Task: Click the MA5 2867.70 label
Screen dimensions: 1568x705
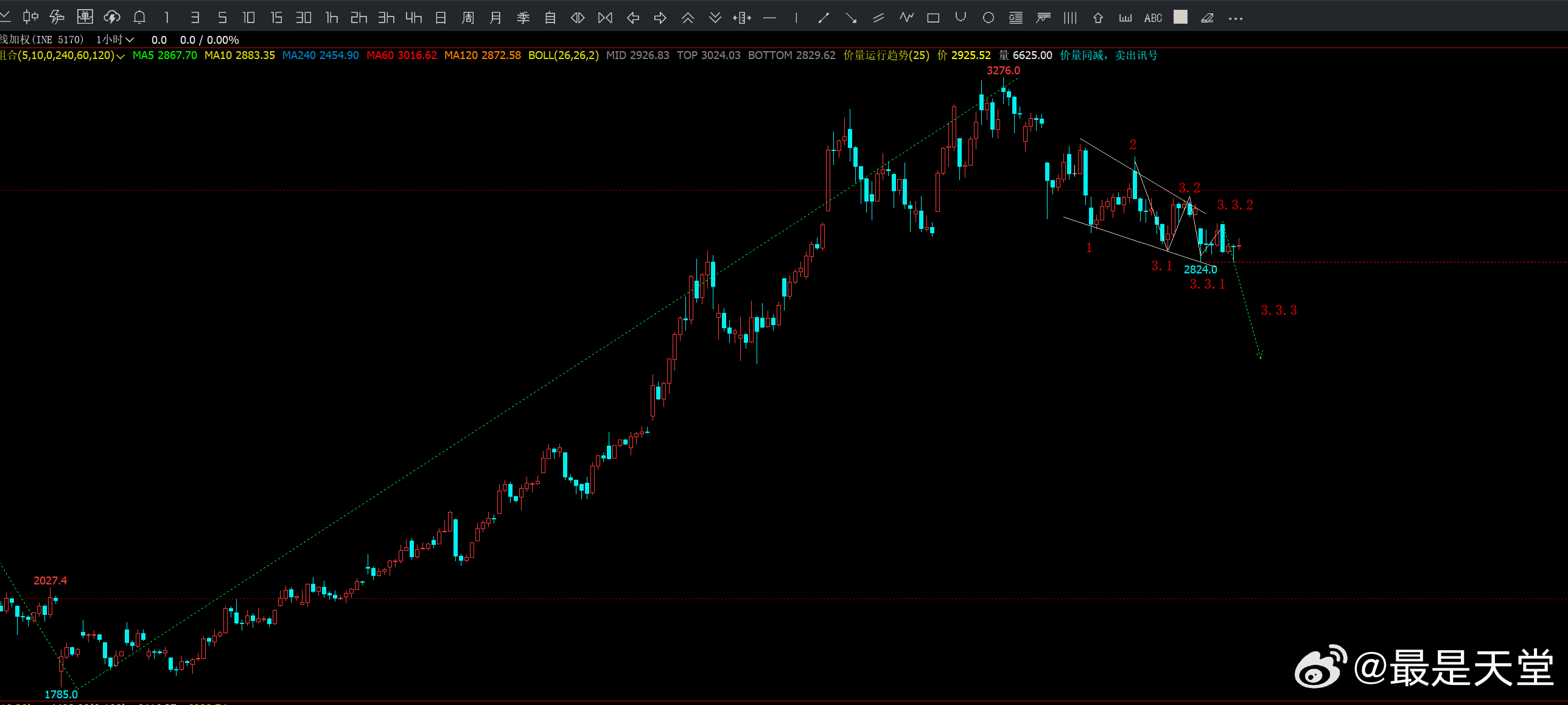Action: [x=165, y=55]
